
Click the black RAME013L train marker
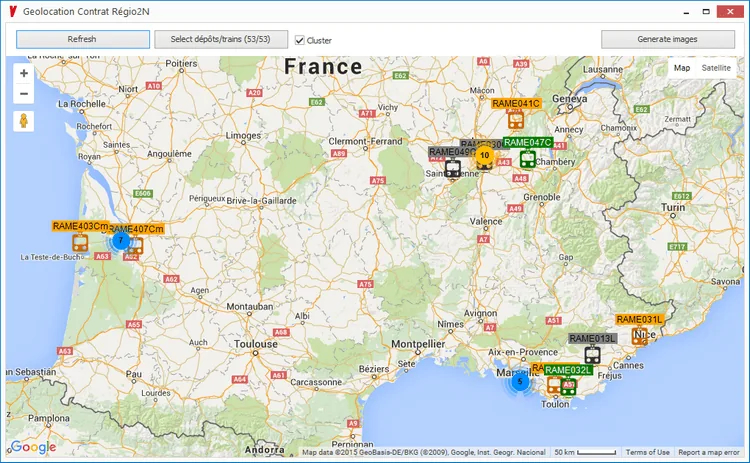click(592, 354)
